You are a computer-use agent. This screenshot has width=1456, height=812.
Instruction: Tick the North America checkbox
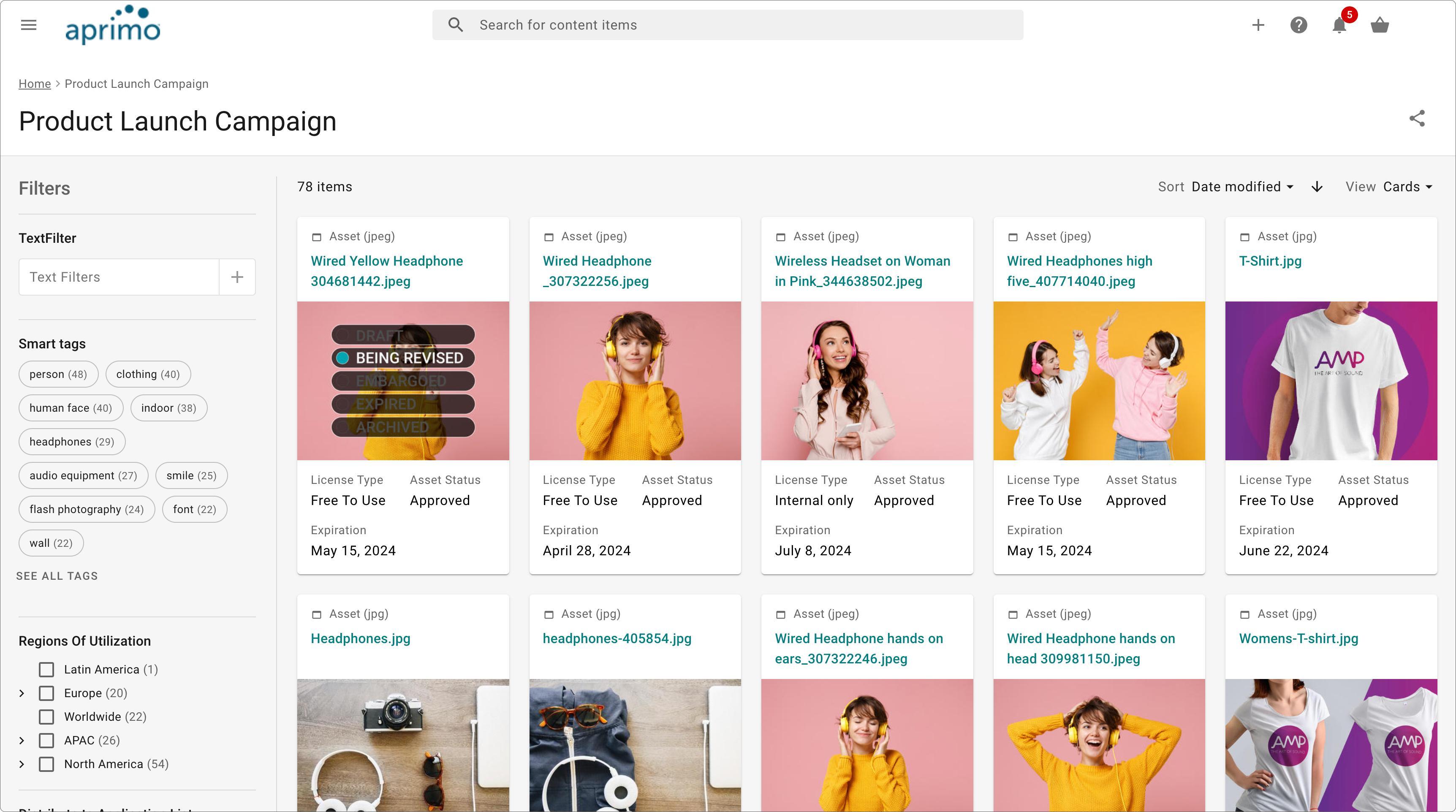click(46, 765)
